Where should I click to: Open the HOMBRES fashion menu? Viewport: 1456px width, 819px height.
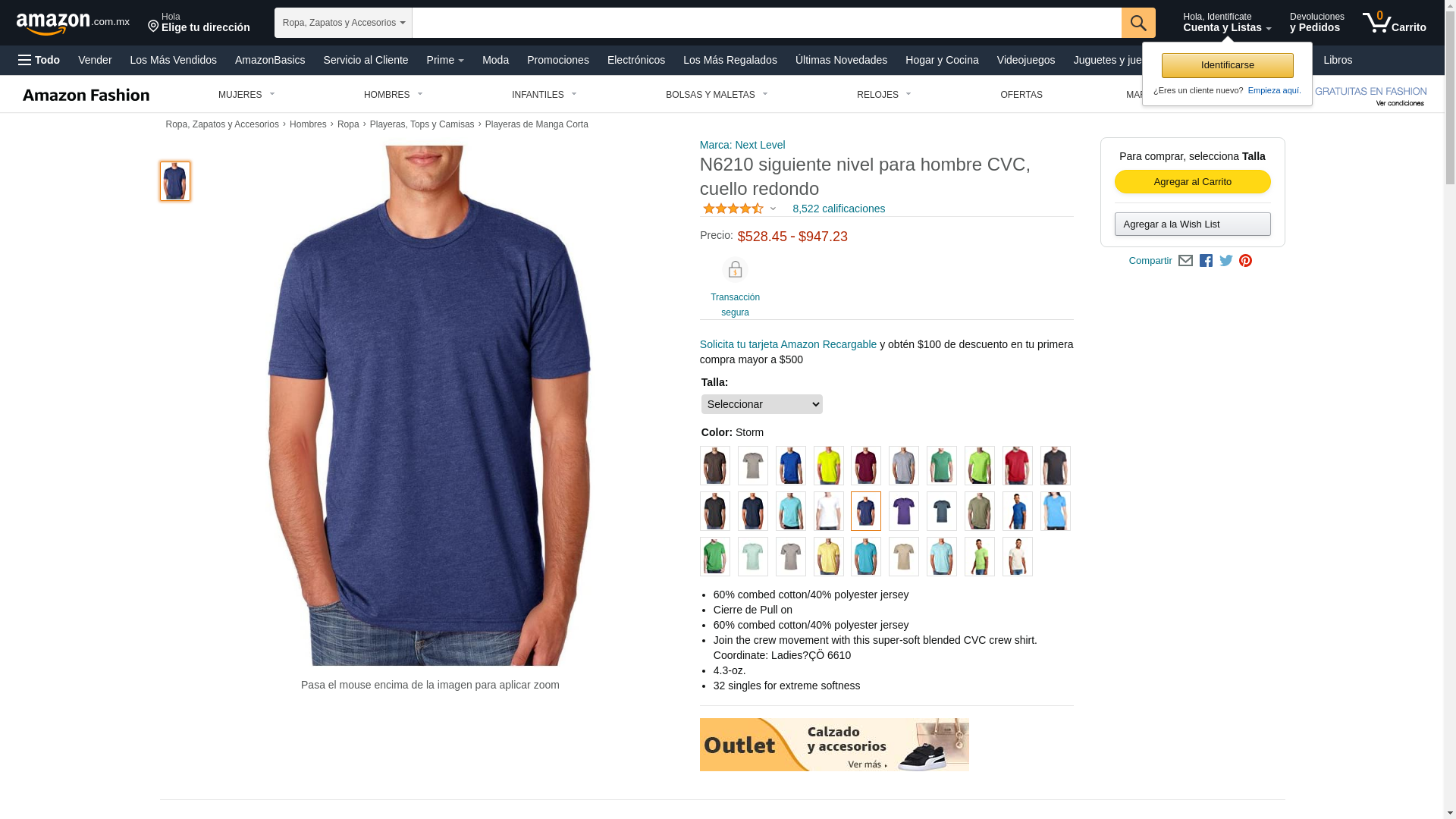click(393, 95)
